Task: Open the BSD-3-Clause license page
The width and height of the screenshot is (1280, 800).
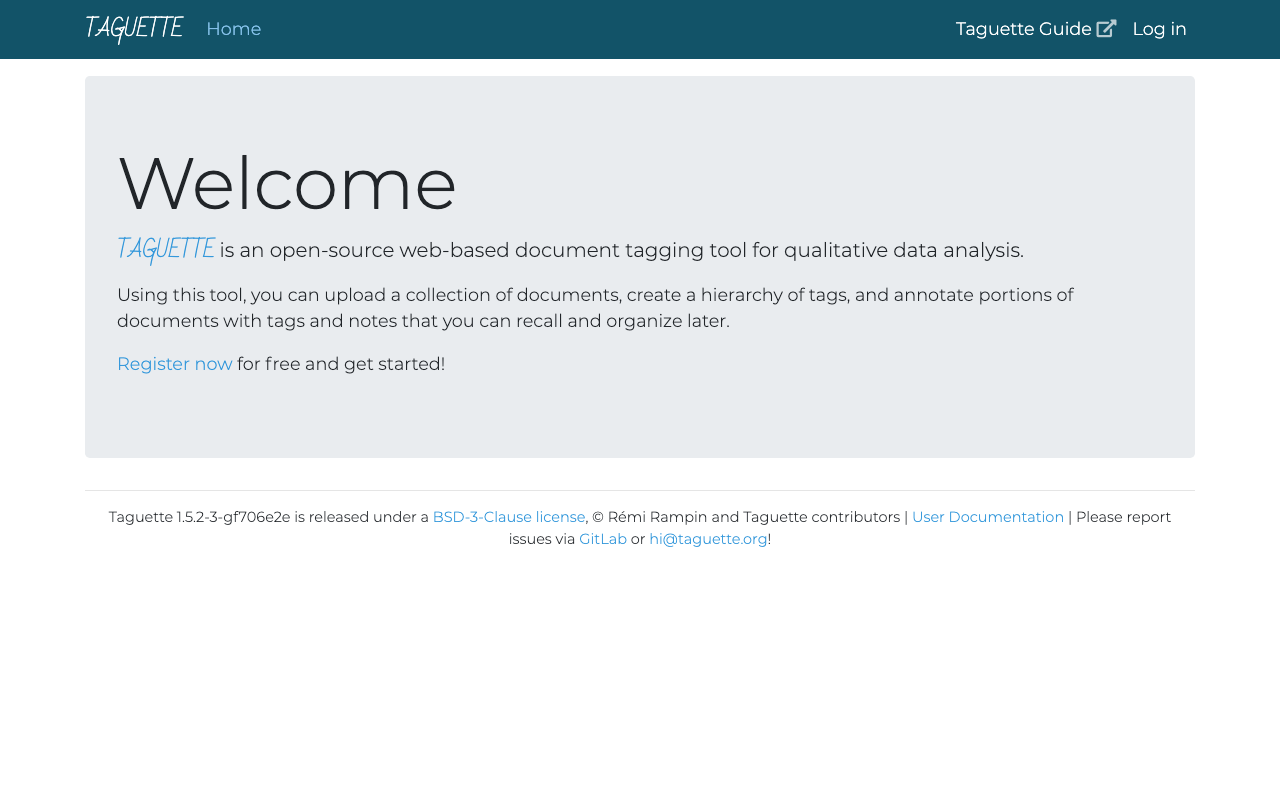Action: coord(508,516)
